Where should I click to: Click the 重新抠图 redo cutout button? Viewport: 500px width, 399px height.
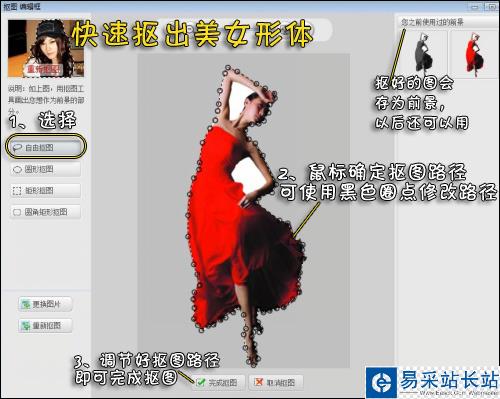coord(45,325)
